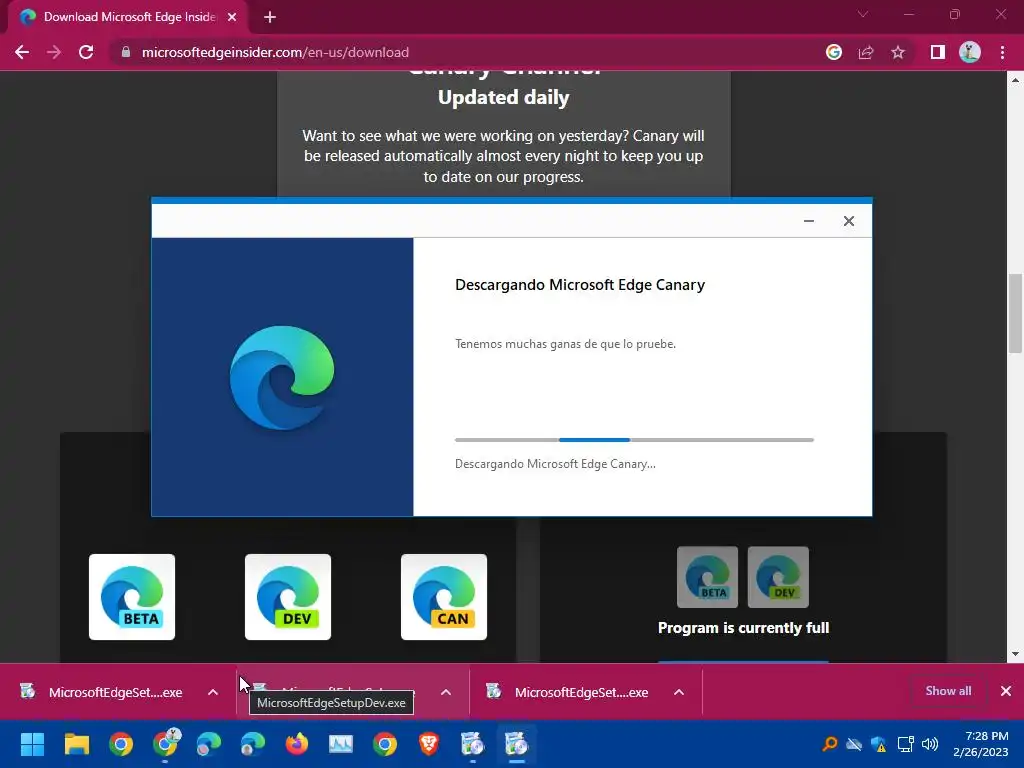Image resolution: width=1024 pixels, height=768 pixels.
Task: Close the downloads bar
Action: click(x=1006, y=691)
